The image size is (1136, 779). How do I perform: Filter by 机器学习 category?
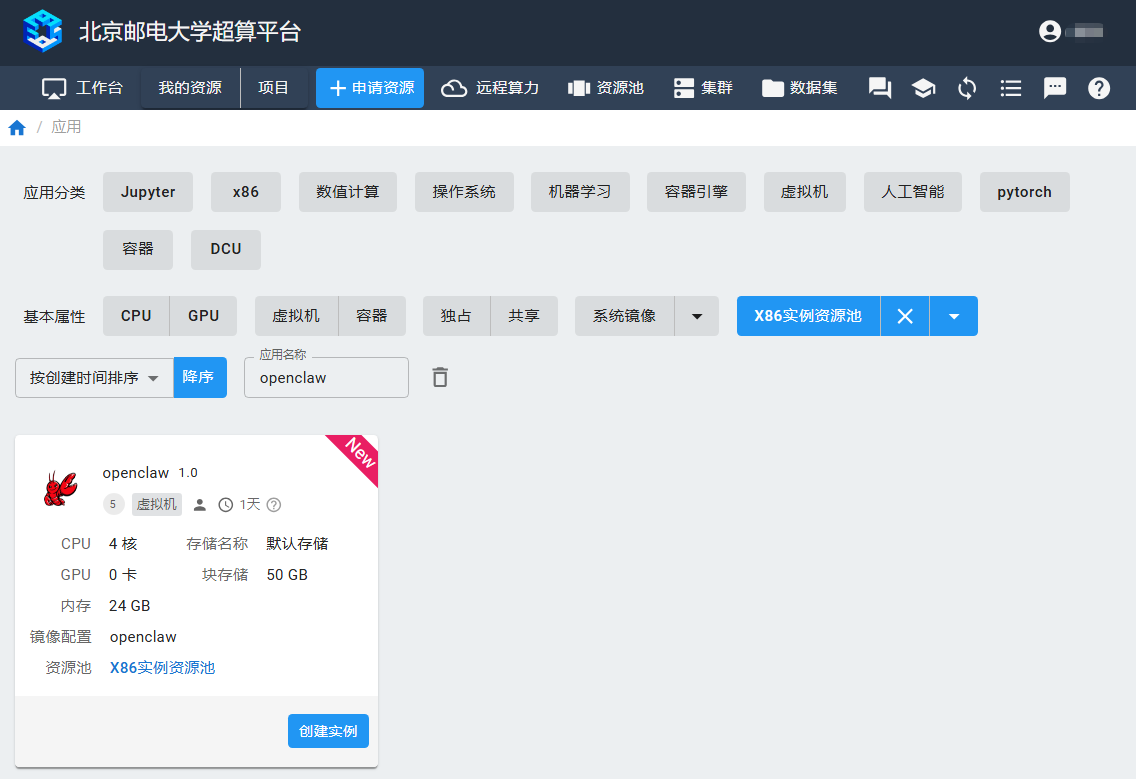coord(580,192)
